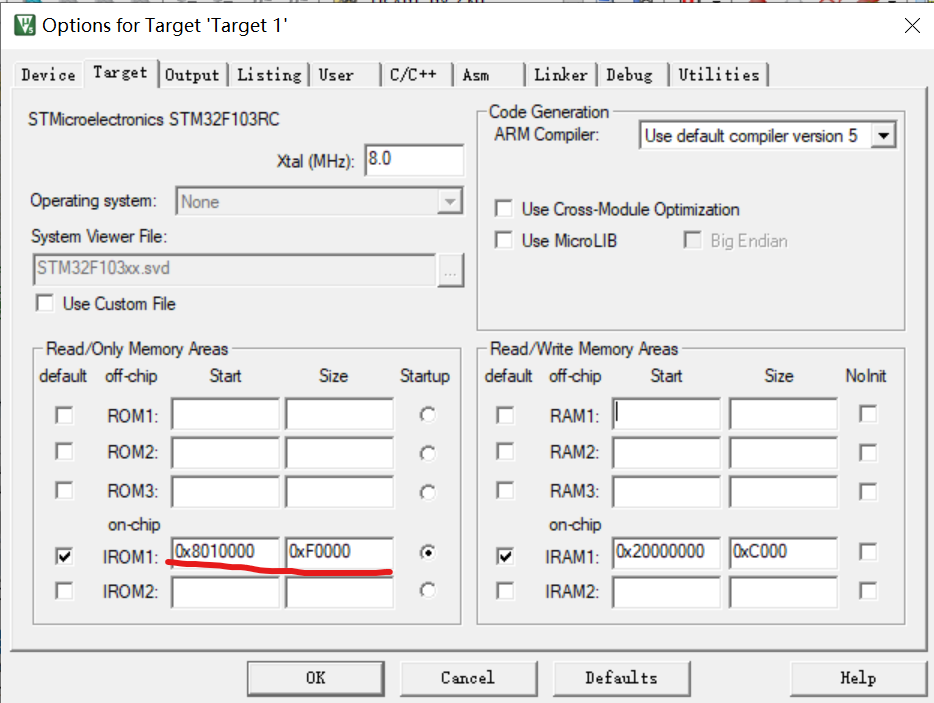Enable NoInit for IRAM1
934x703 pixels.
pyautogui.click(x=868, y=552)
